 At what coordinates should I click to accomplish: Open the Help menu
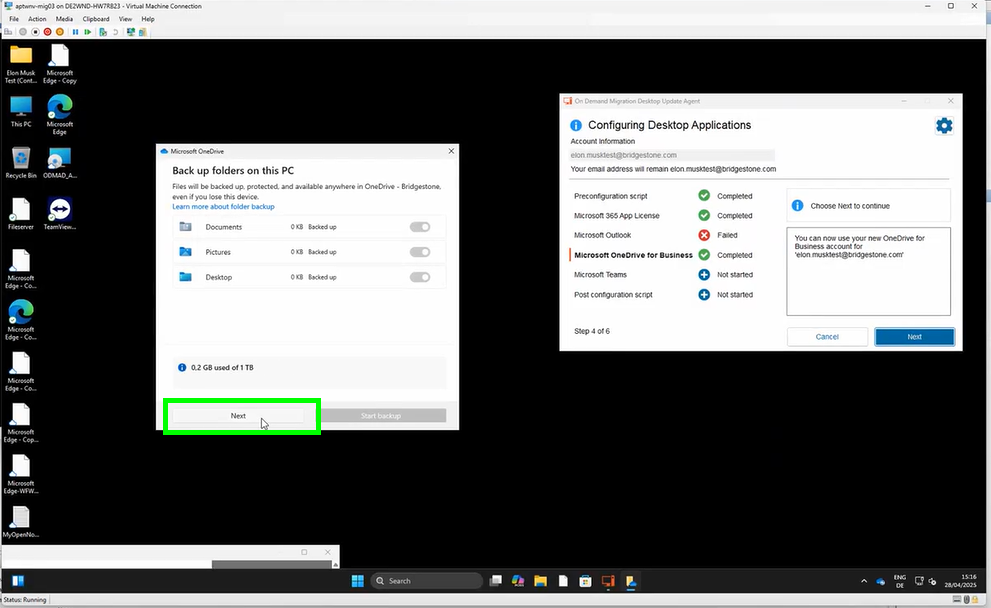point(148,19)
